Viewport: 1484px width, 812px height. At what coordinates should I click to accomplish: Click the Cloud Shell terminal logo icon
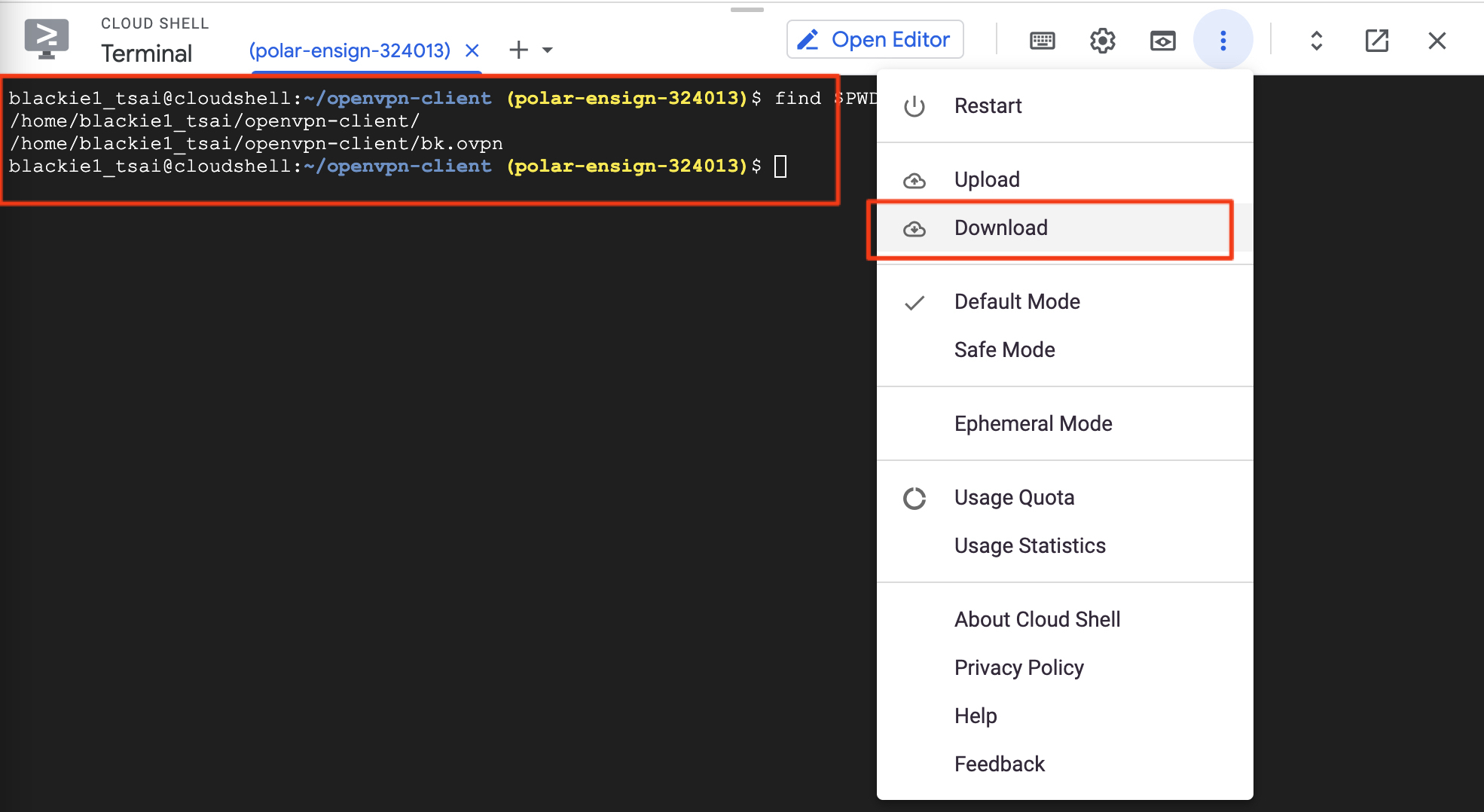(x=47, y=39)
